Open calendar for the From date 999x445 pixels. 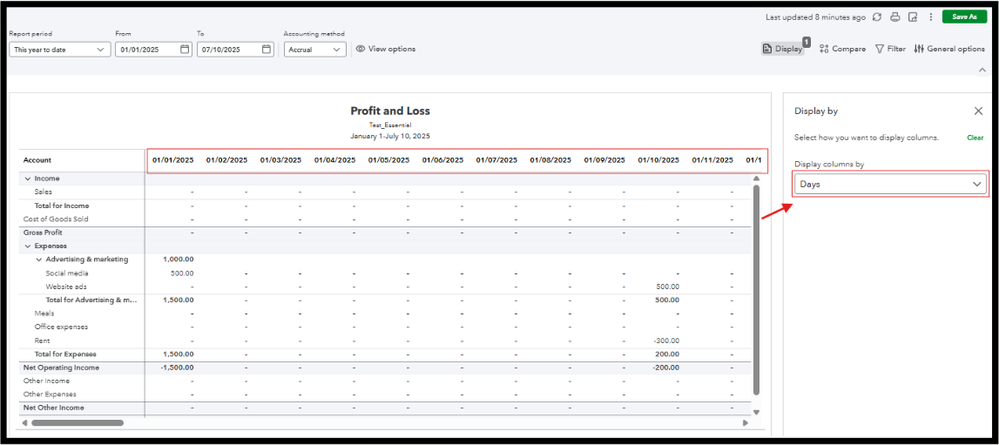pyautogui.click(x=184, y=49)
